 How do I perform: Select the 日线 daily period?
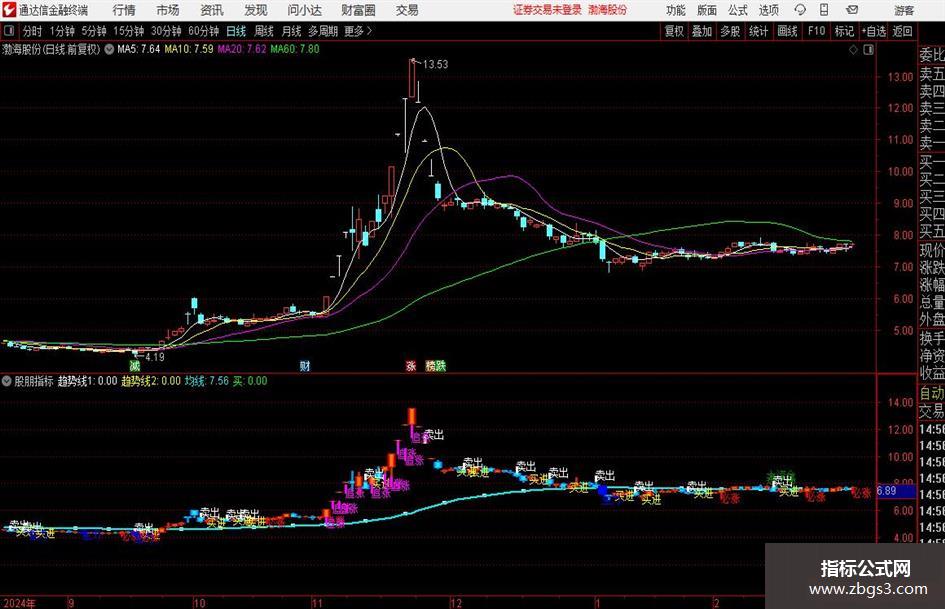(236, 31)
